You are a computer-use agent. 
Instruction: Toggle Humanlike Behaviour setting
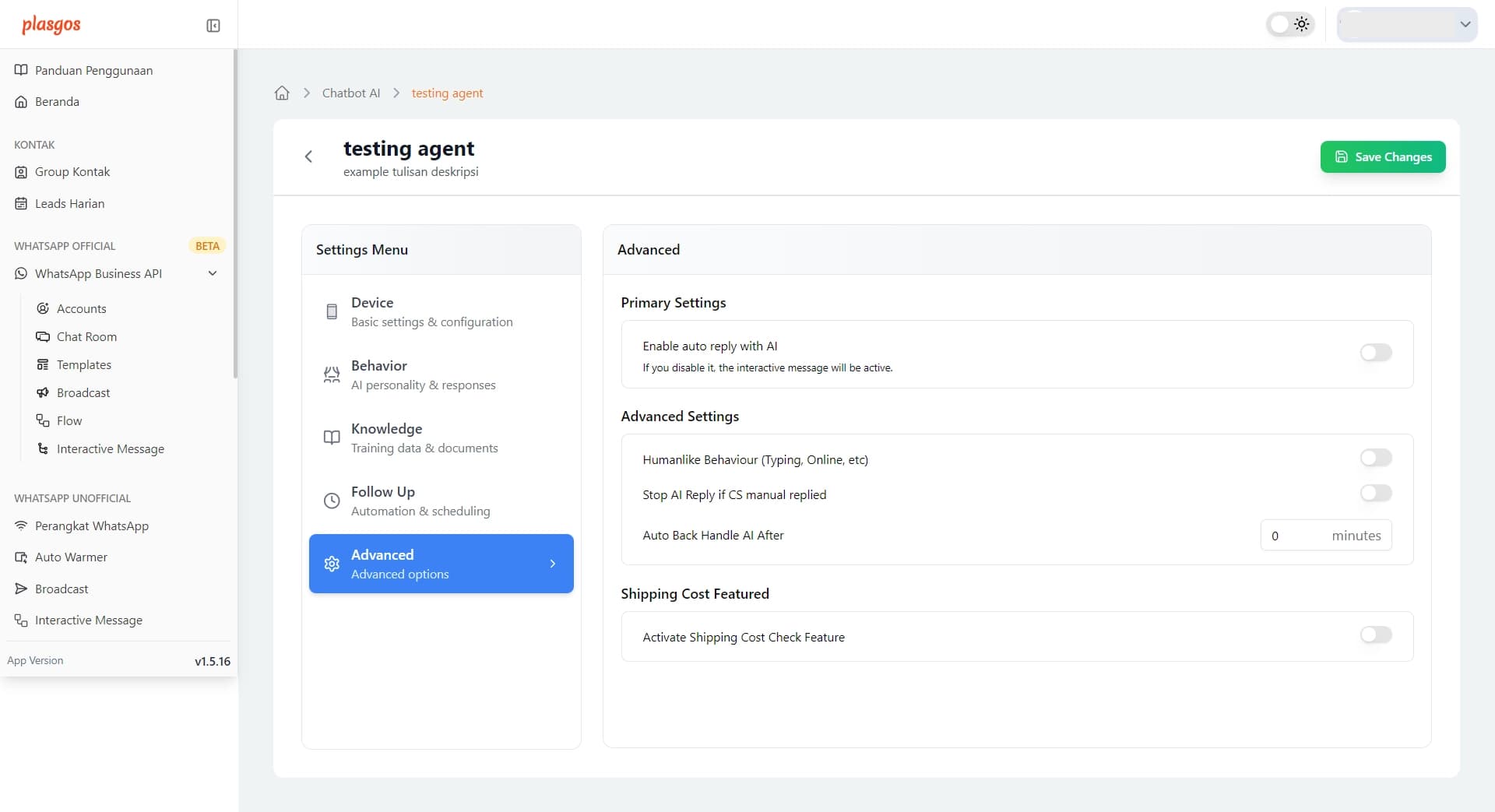pyautogui.click(x=1375, y=458)
